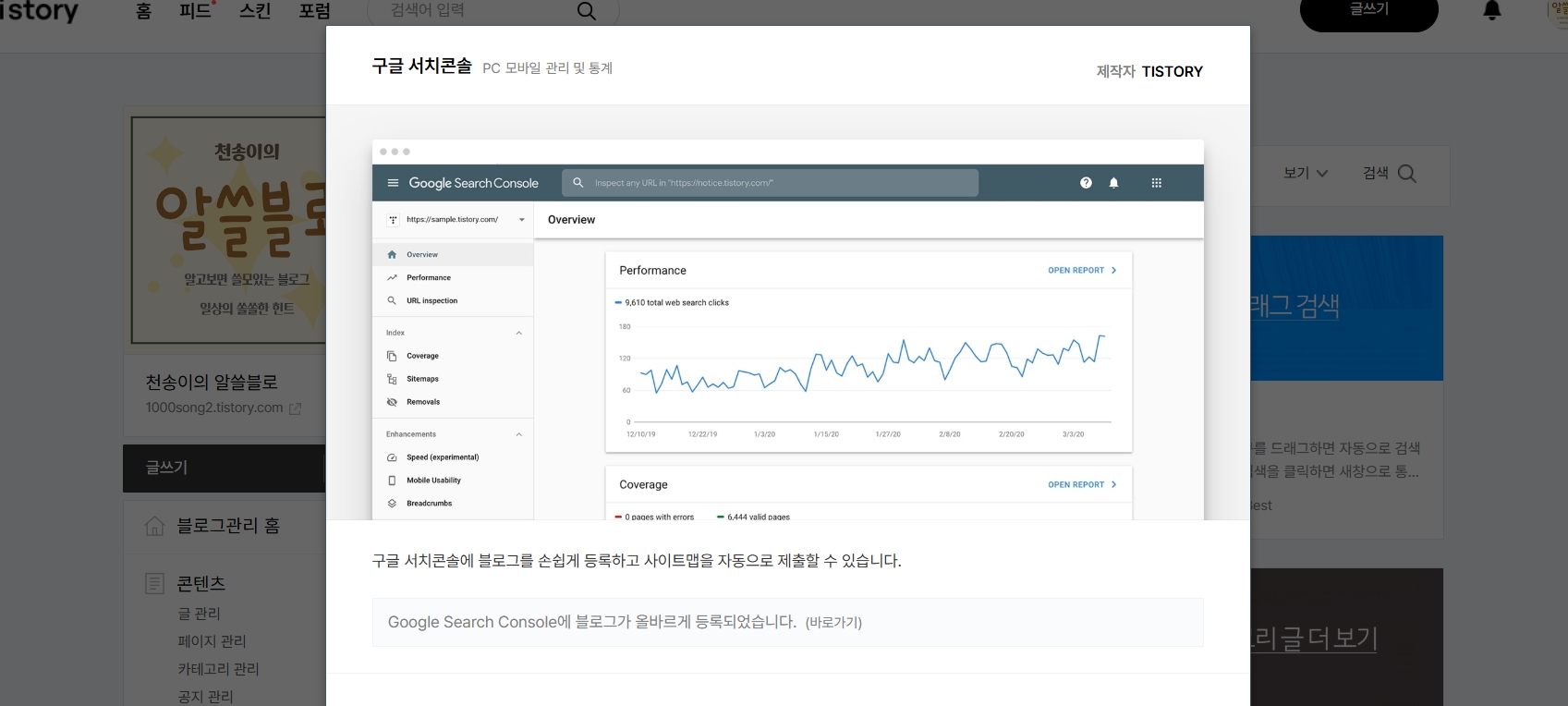Click external link icon next to blog URL
Viewport: 1568px width, 706px height.
(295, 408)
